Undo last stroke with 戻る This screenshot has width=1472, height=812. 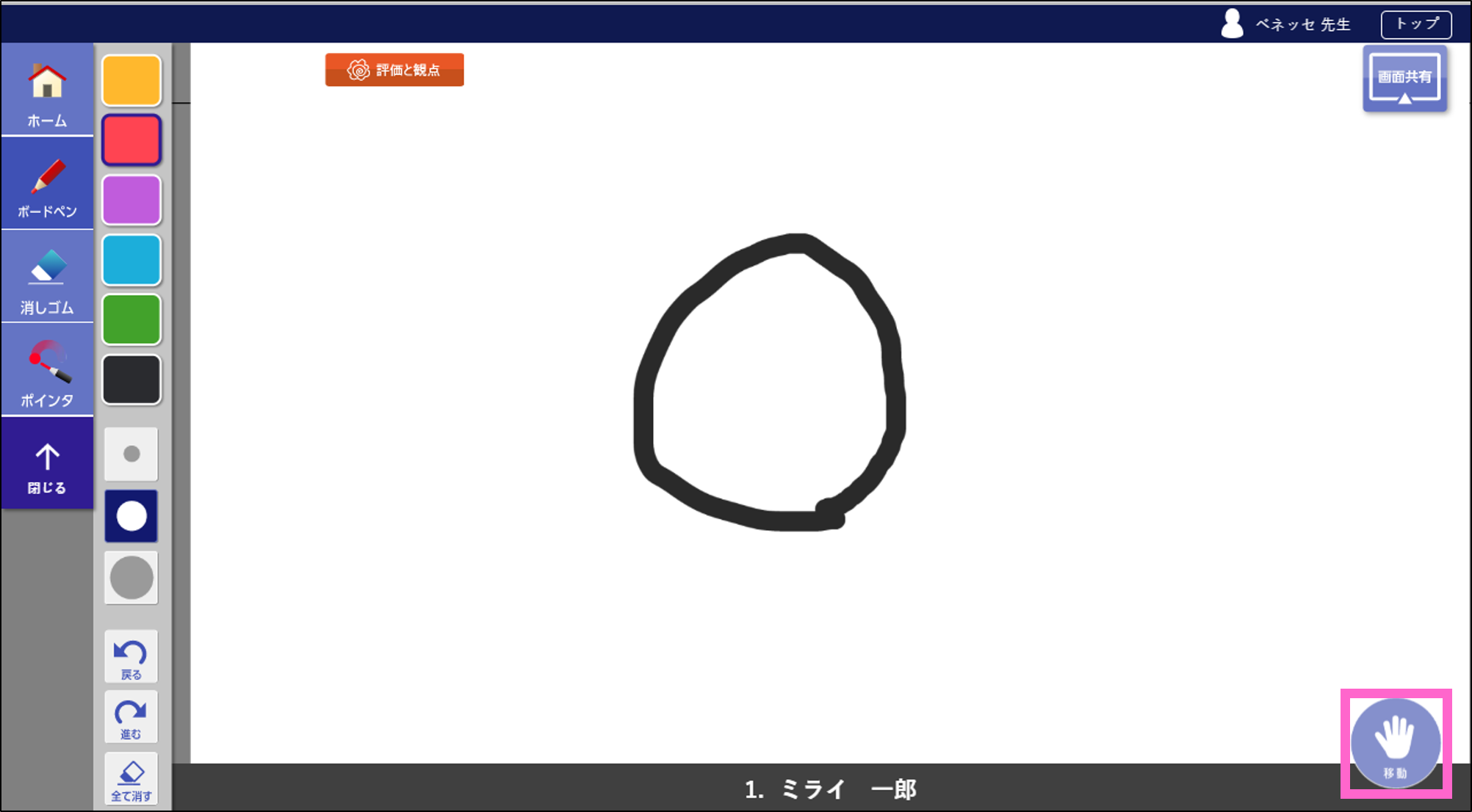(x=131, y=657)
